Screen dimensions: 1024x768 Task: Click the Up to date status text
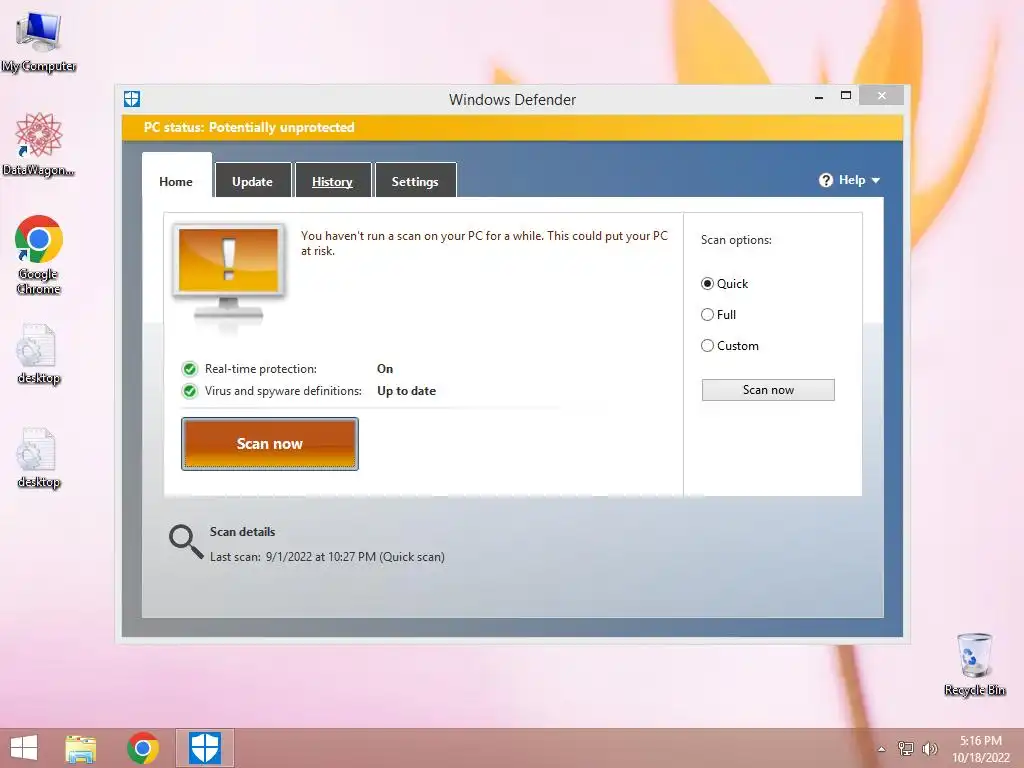pos(406,391)
